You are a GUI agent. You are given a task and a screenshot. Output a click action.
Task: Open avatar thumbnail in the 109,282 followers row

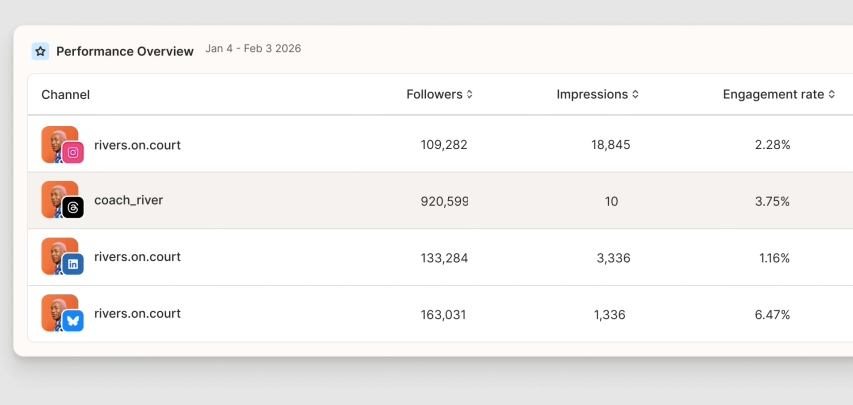[59, 144]
